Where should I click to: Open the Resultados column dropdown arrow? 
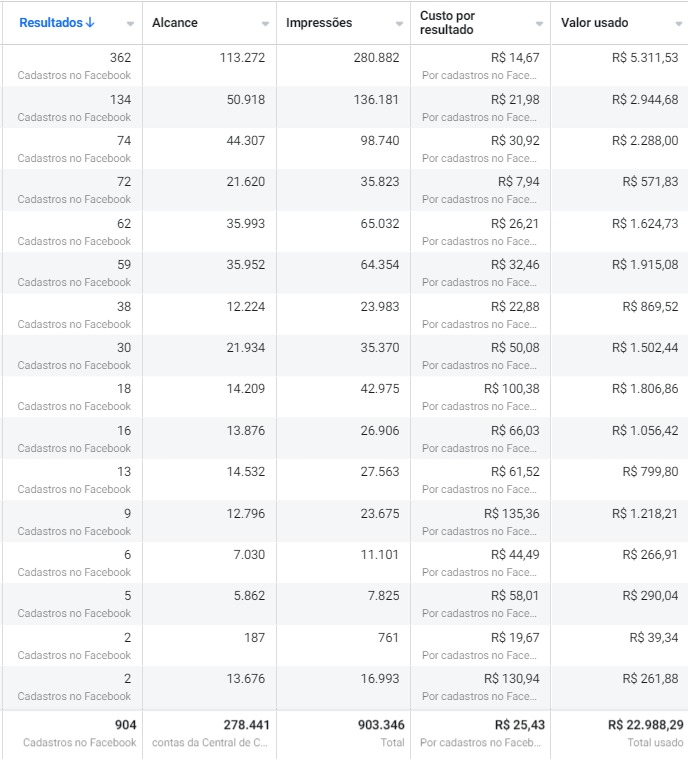point(130,24)
